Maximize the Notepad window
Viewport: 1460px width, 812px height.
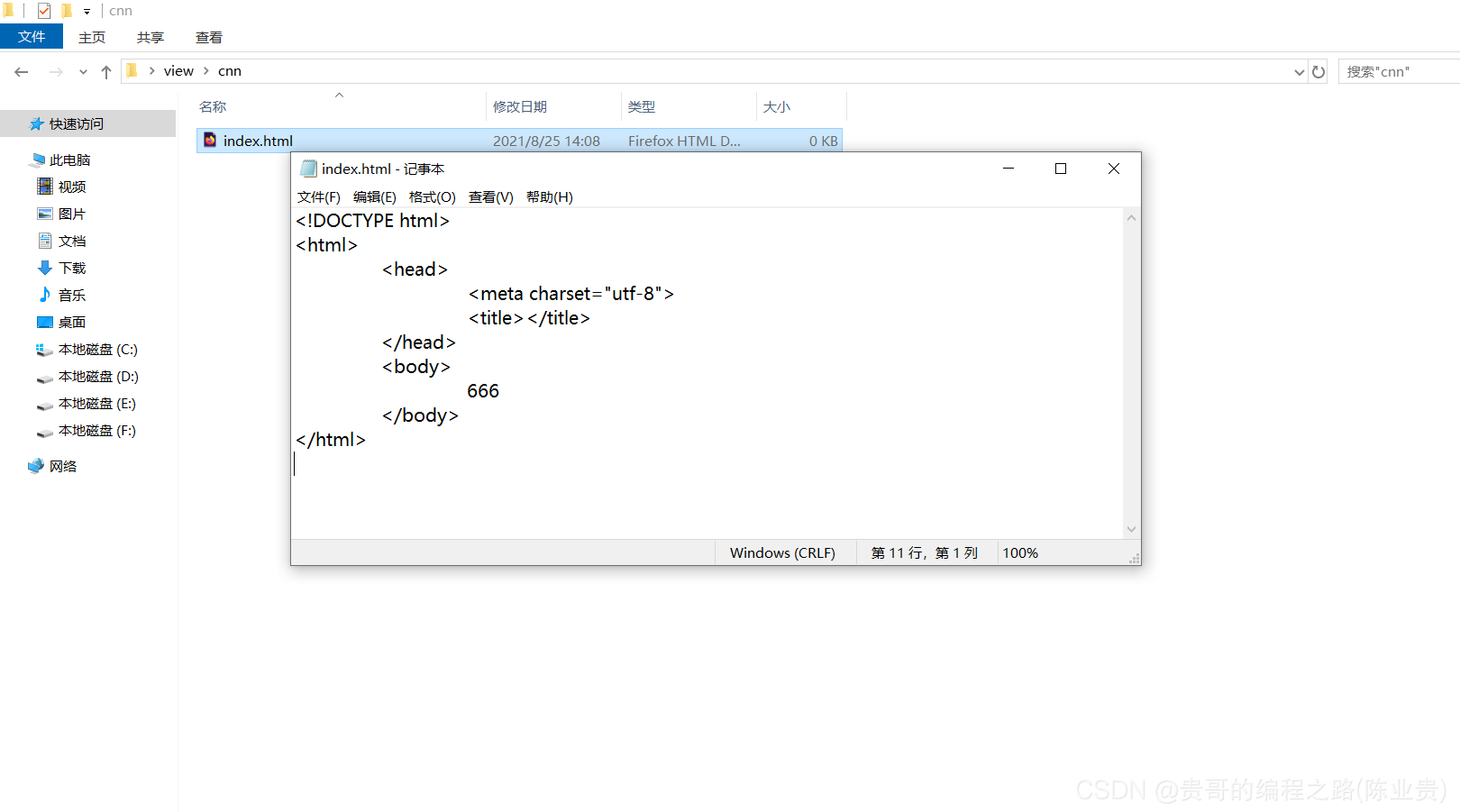click(1061, 169)
